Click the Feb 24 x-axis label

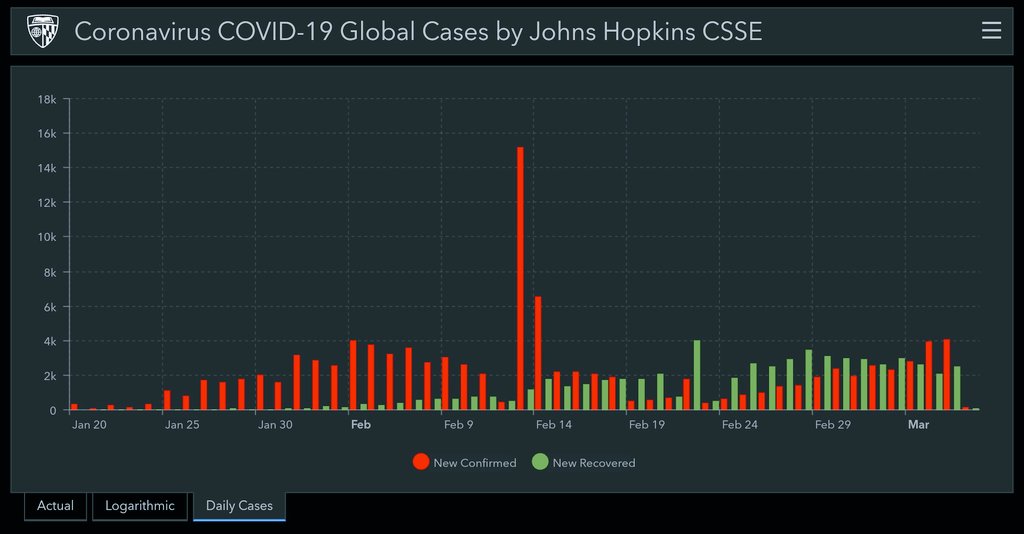[739, 424]
